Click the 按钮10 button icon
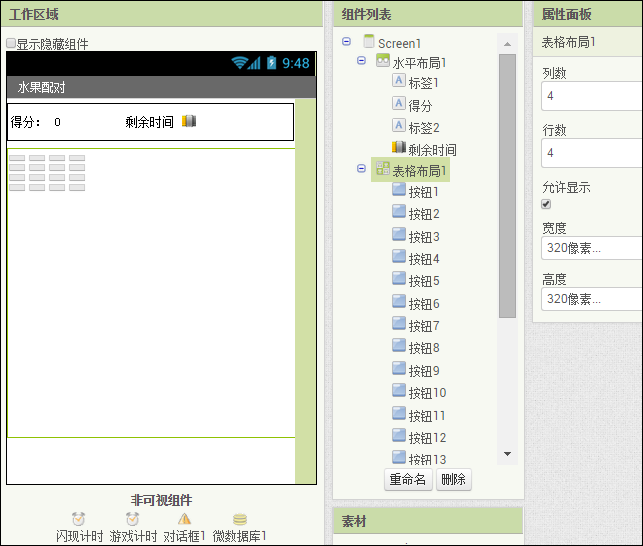 tap(399, 390)
